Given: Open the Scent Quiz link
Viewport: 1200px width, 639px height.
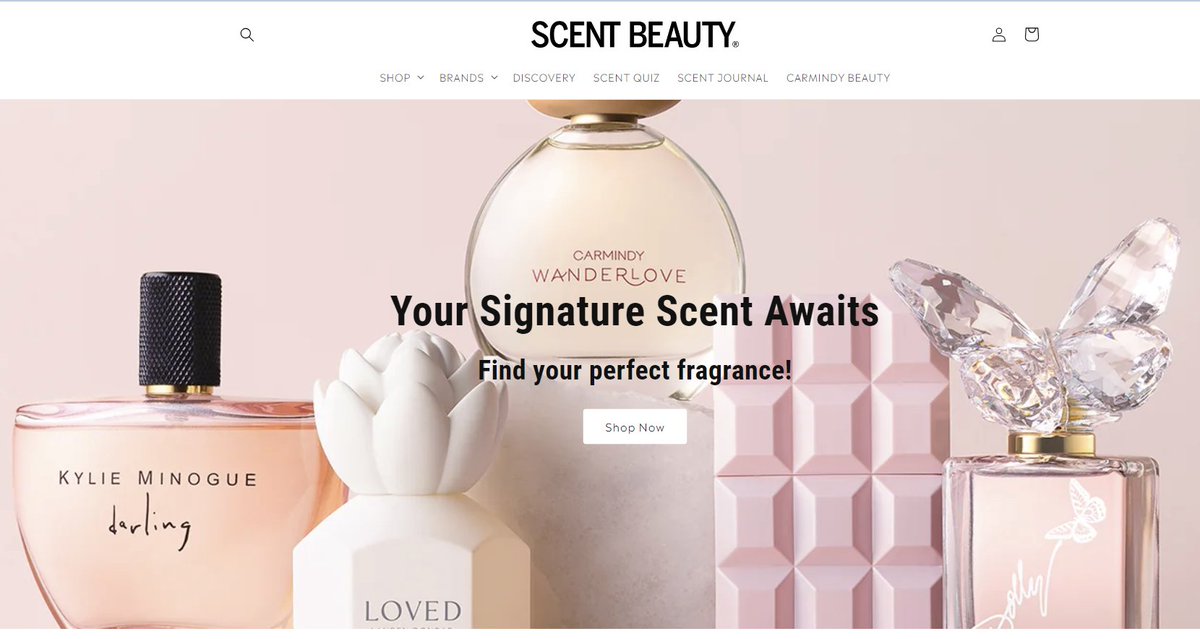Looking at the screenshot, I should pyautogui.click(x=626, y=77).
